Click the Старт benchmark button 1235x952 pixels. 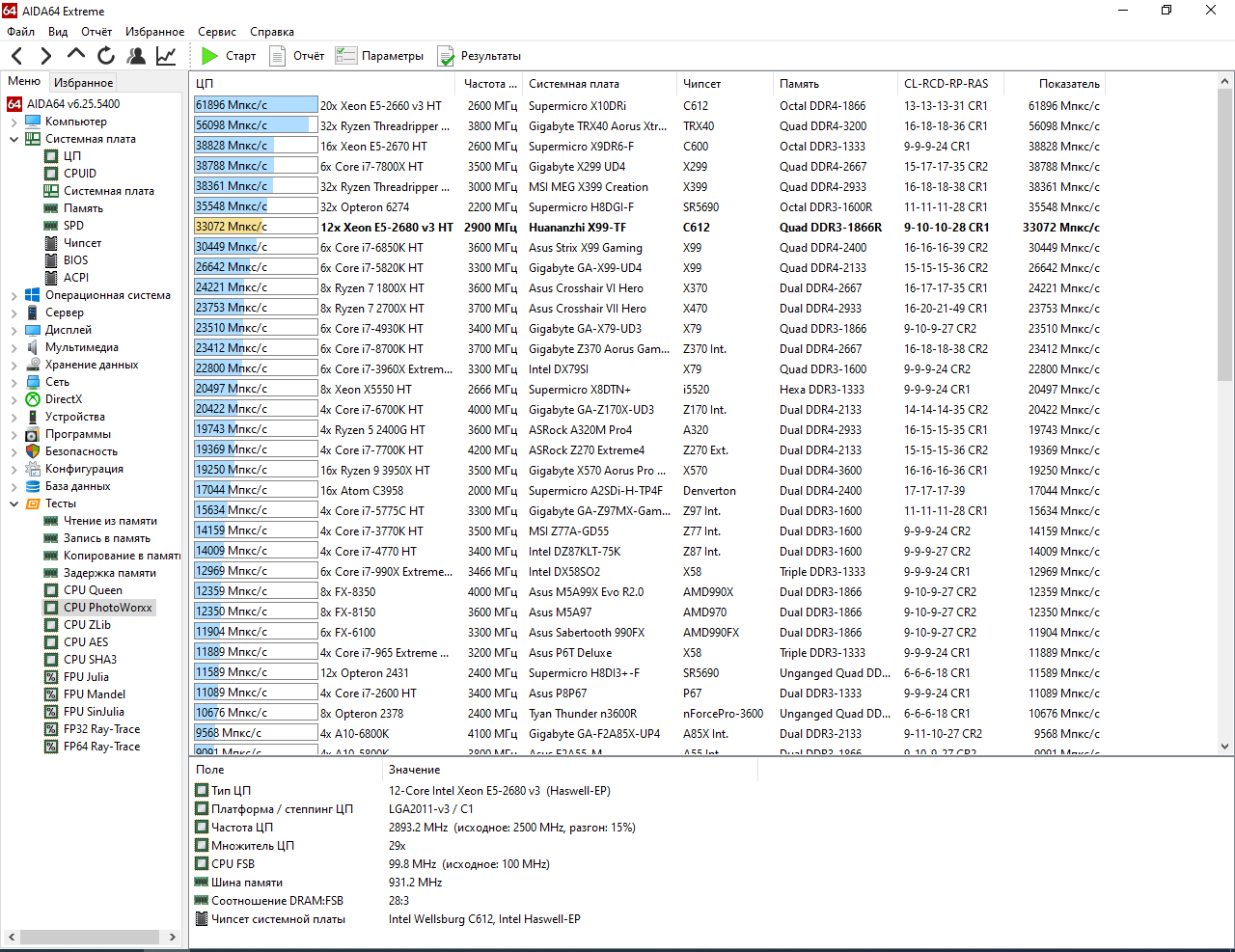pyautogui.click(x=229, y=56)
